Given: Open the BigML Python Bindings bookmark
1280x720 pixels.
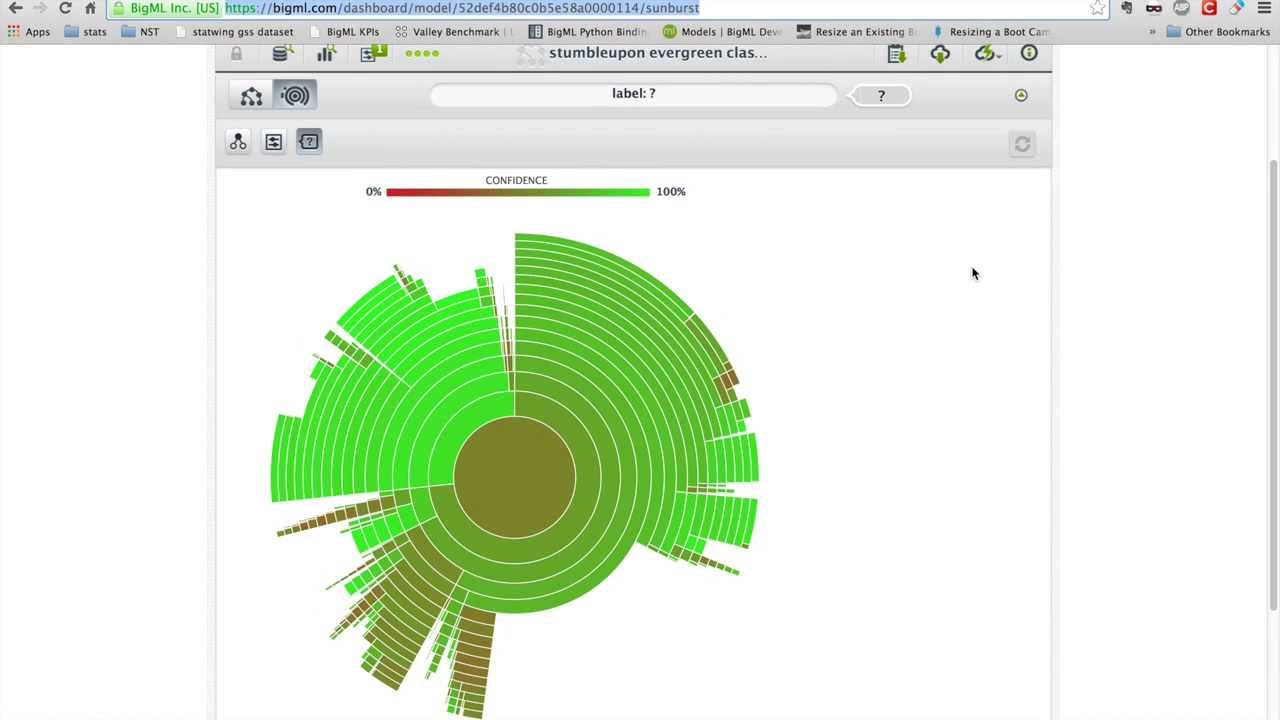Looking at the screenshot, I should click(588, 32).
